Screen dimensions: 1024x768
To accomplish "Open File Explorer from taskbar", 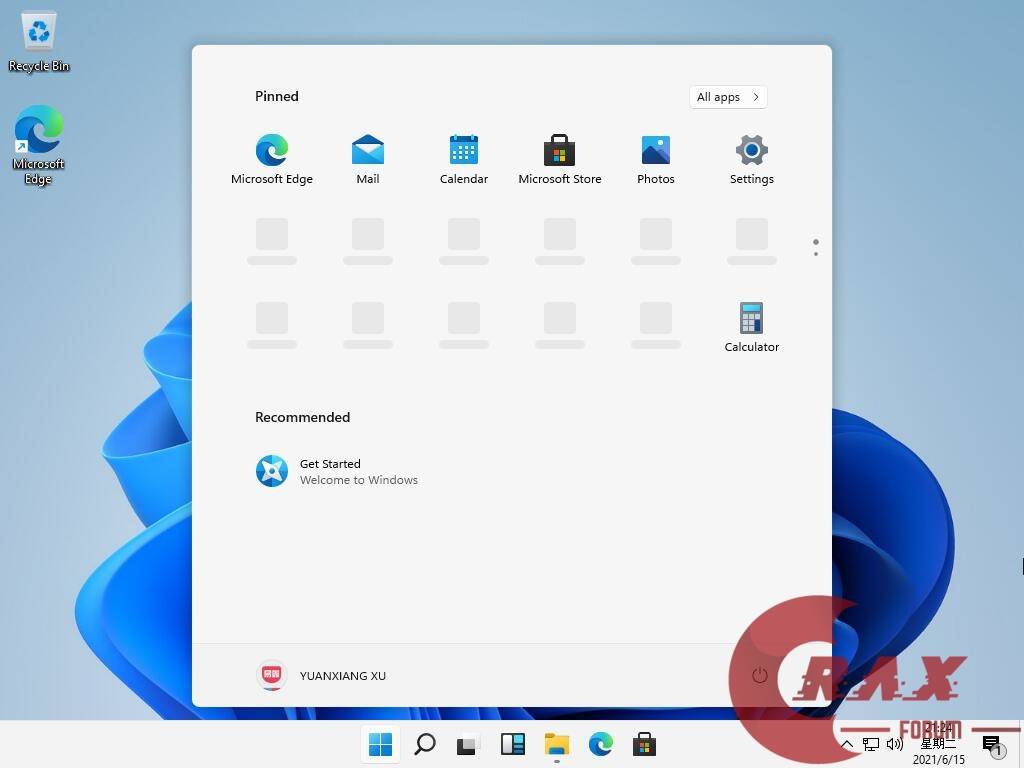I will (557, 744).
